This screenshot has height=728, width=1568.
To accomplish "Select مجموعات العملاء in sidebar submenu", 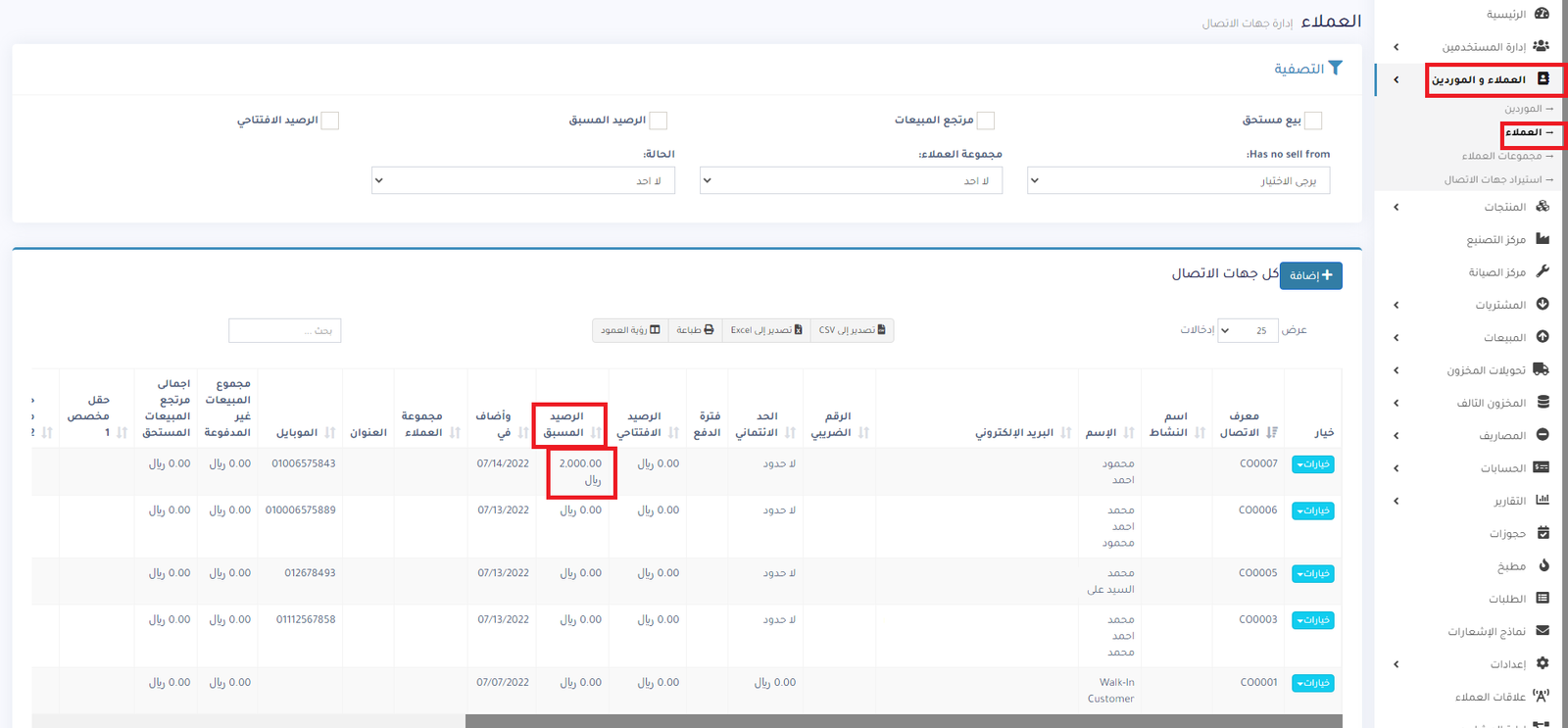I will click(x=1501, y=156).
